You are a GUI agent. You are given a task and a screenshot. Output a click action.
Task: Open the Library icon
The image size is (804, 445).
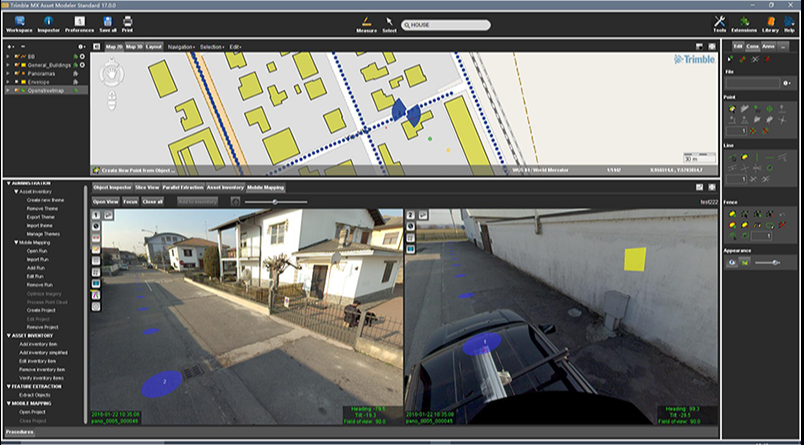[x=770, y=24]
